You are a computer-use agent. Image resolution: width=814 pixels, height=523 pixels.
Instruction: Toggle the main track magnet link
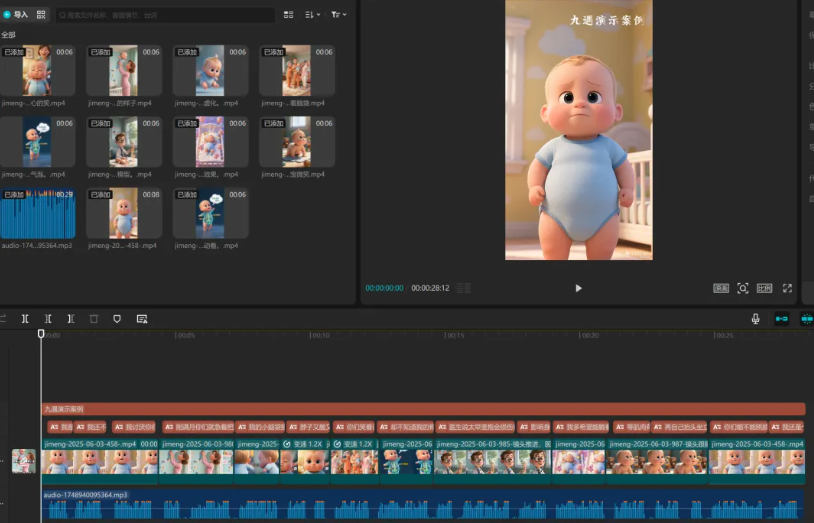coord(781,319)
